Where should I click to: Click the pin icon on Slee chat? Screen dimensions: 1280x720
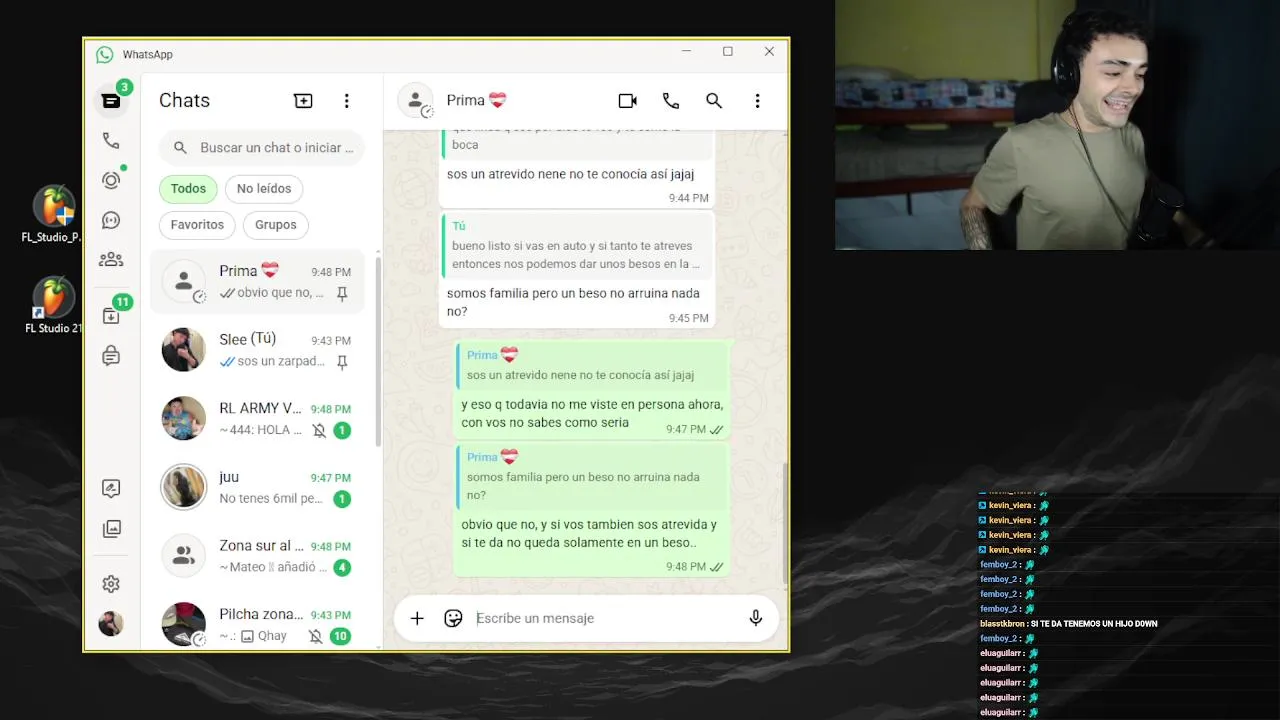(342, 362)
